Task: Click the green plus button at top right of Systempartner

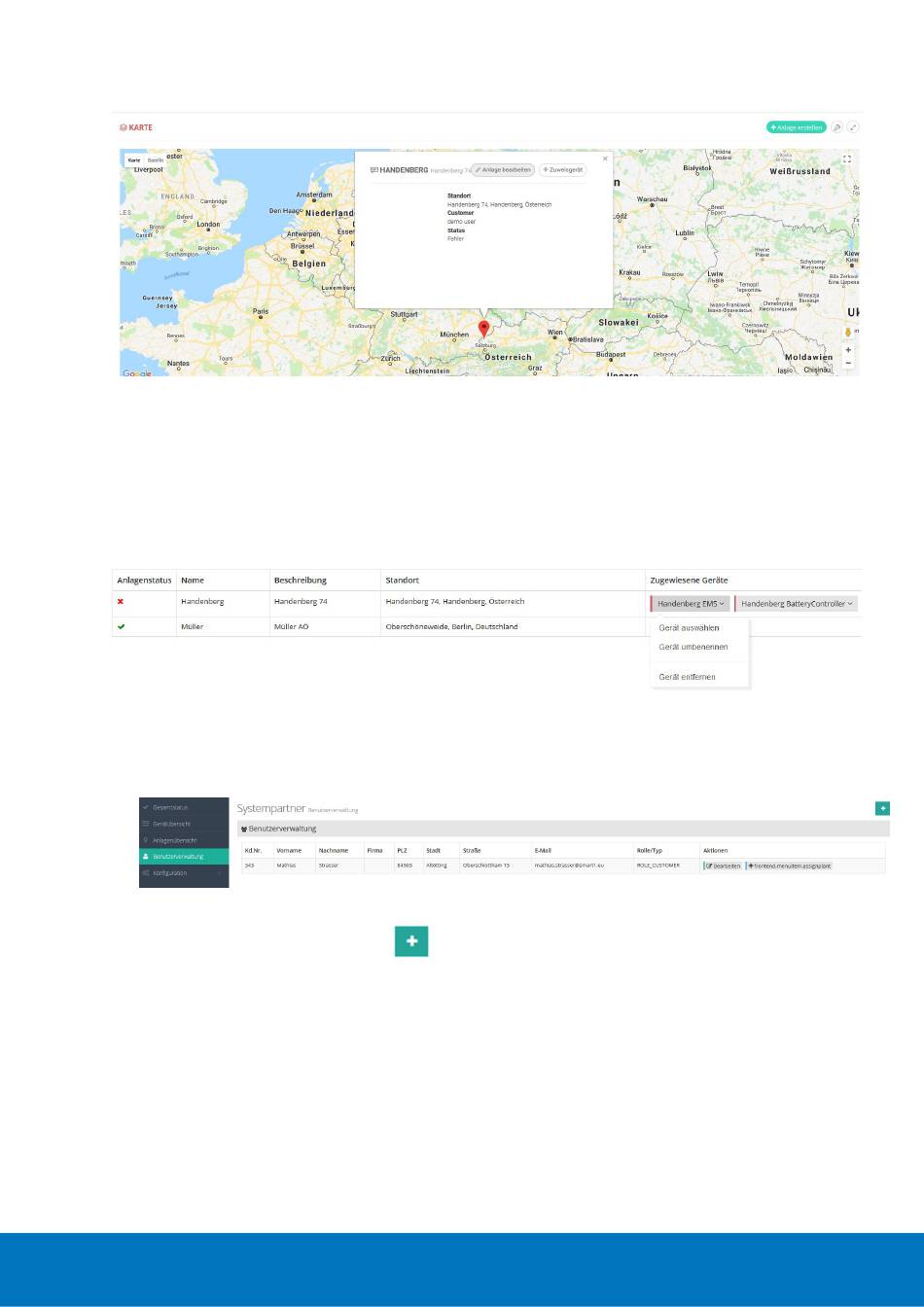Action: point(882,808)
